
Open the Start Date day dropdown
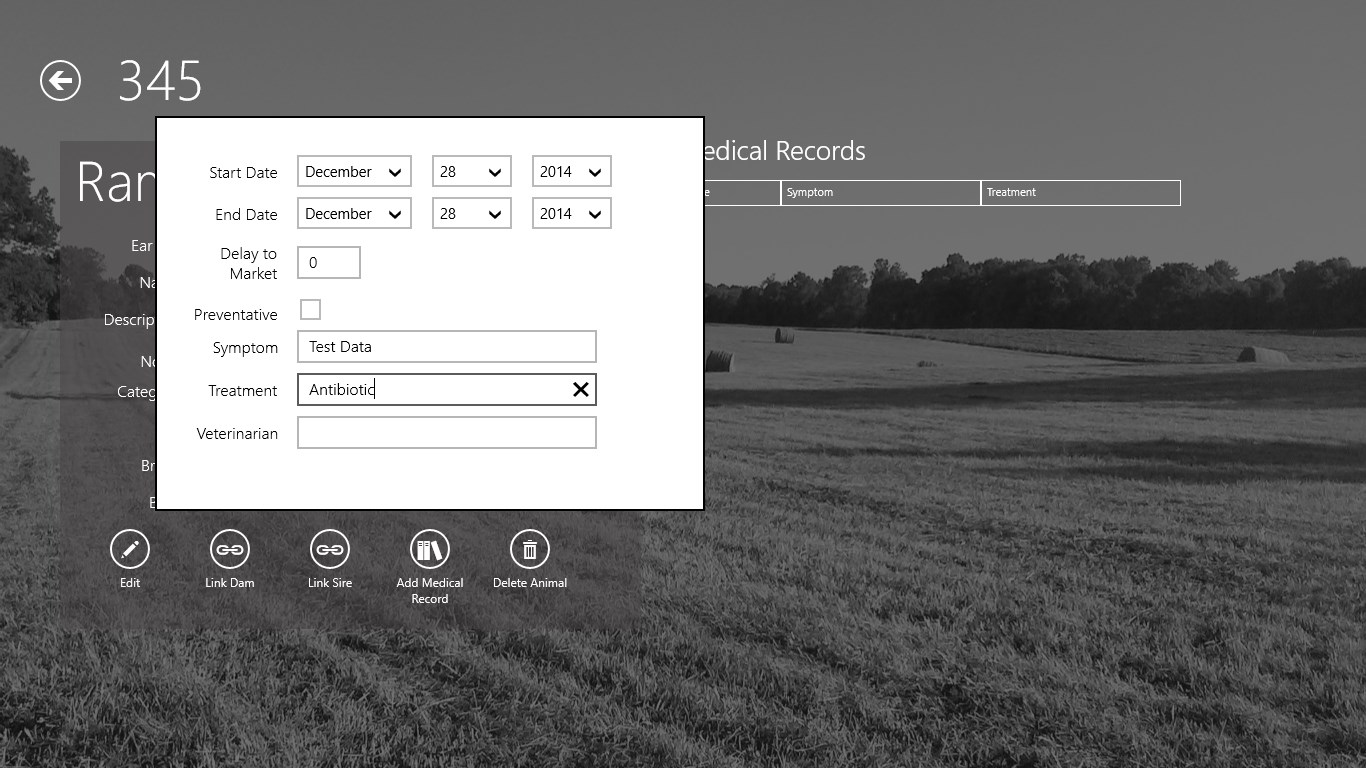pyautogui.click(x=471, y=172)
